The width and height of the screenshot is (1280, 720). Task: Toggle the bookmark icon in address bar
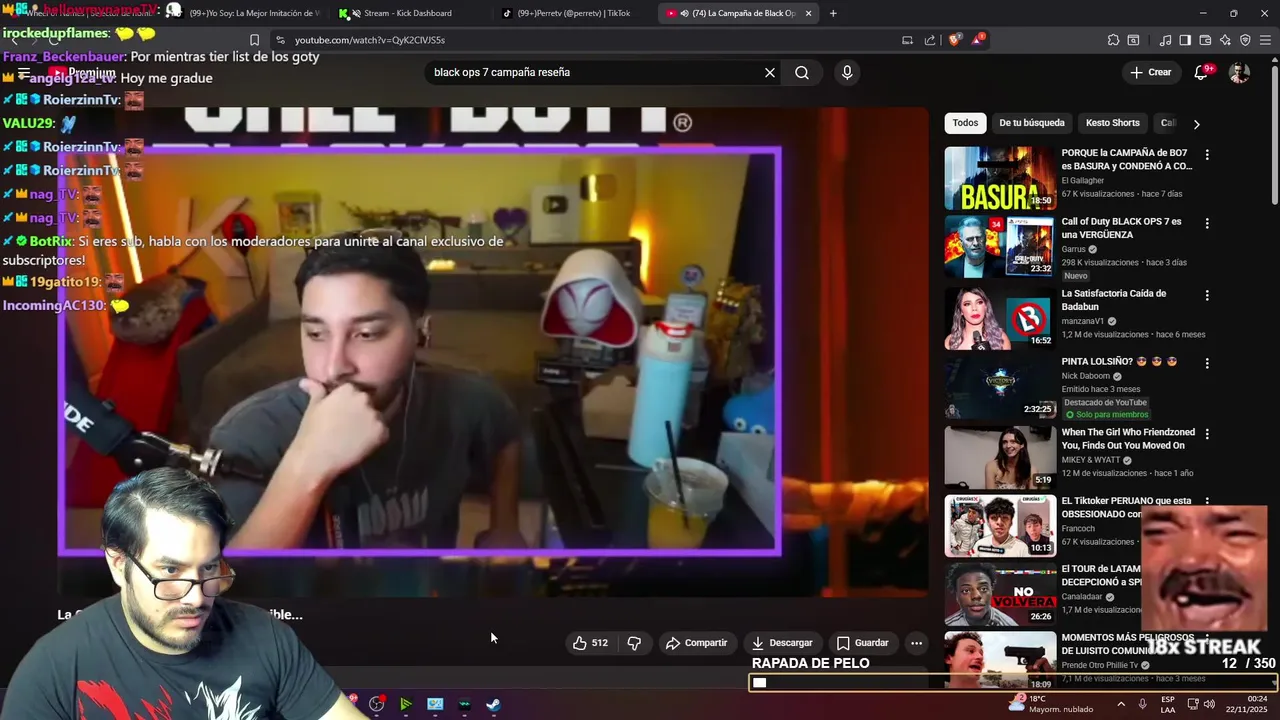click(x=255, y=40)
